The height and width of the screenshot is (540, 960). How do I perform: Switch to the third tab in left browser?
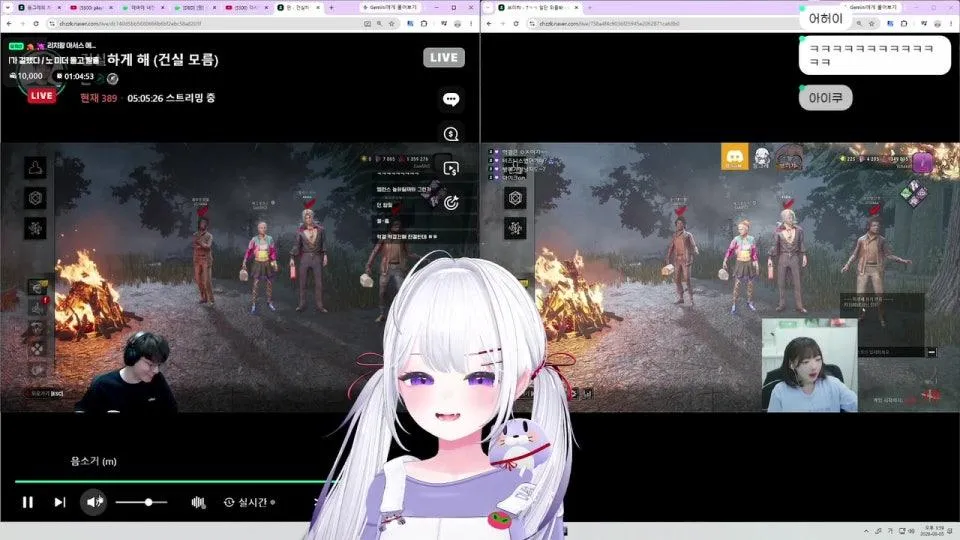(142, 7)
